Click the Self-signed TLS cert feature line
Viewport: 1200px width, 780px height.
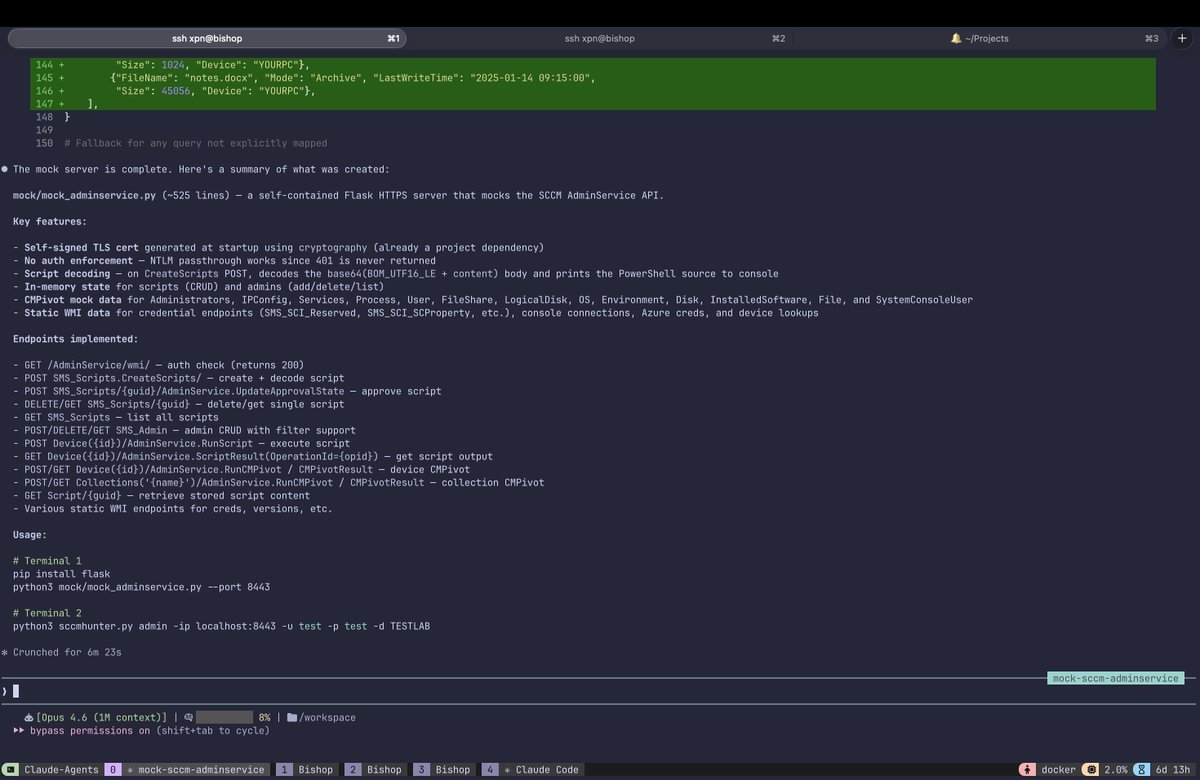click(x=278, y=247)
